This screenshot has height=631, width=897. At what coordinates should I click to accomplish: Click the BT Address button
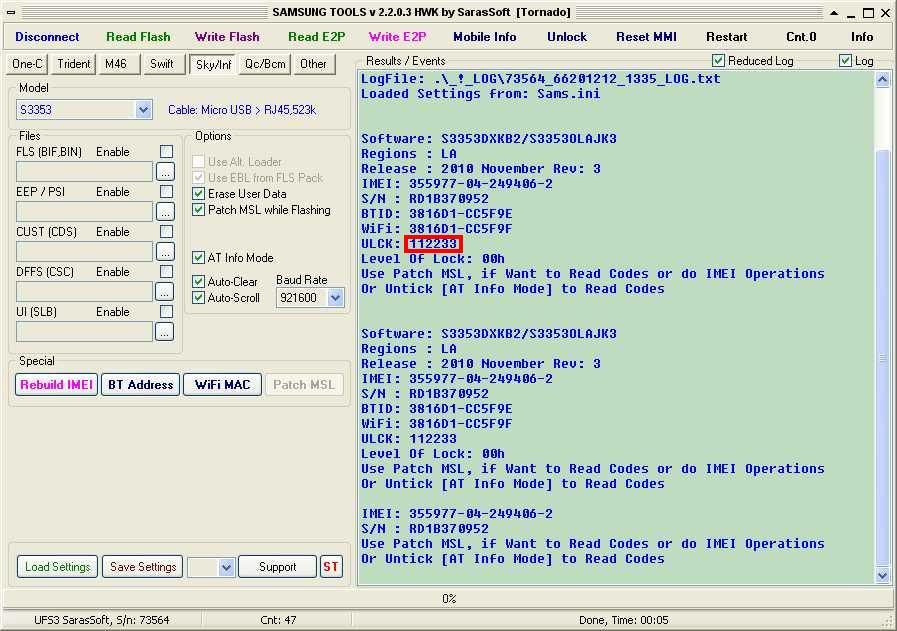click(140, 384)
